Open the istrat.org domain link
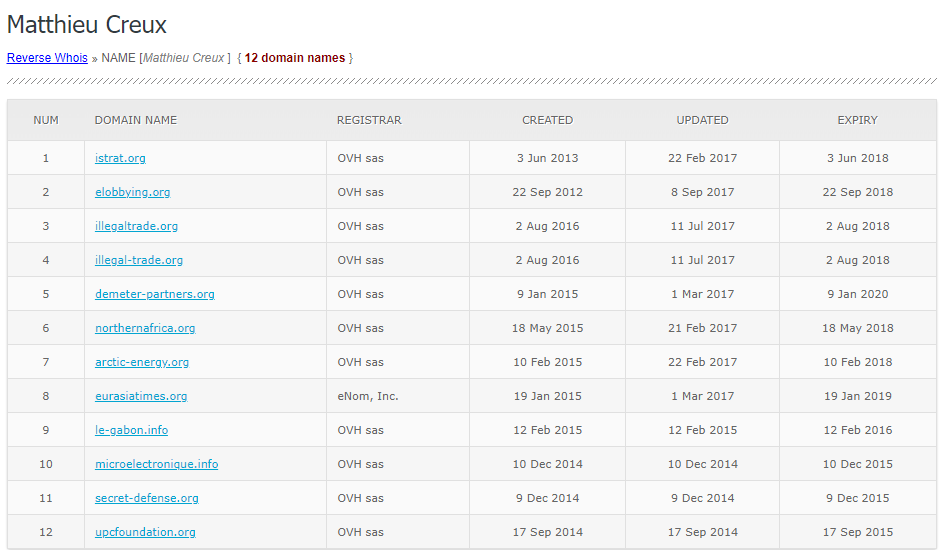945x550 pixels. pyautogui.click(x=120, y=158)
